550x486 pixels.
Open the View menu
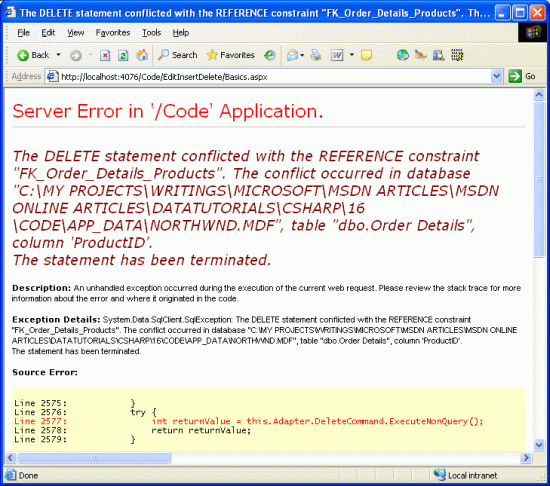(x=75, y=33)
